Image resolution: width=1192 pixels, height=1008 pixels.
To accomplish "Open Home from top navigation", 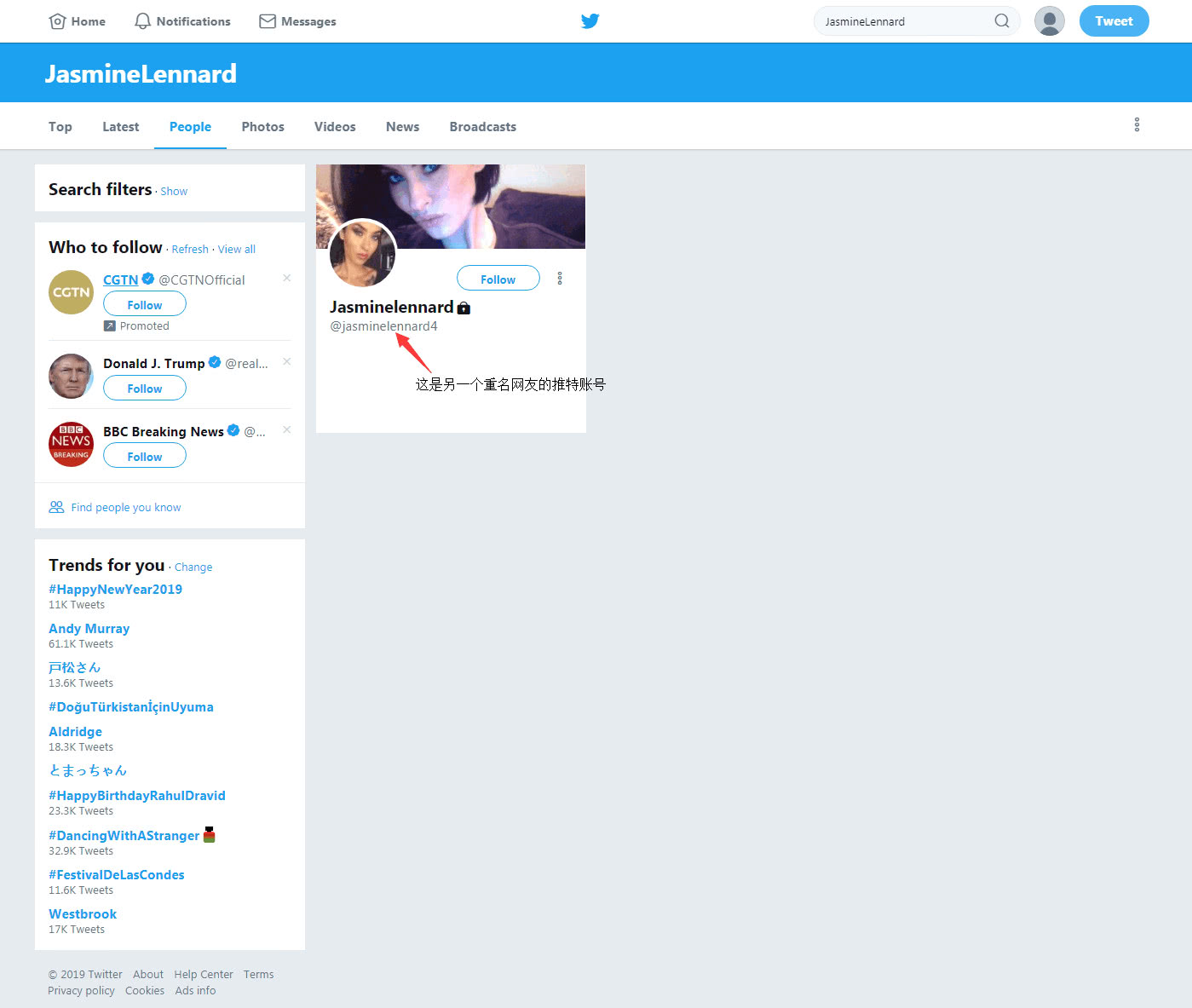I will pyautogui.click(x=78, y=21).
